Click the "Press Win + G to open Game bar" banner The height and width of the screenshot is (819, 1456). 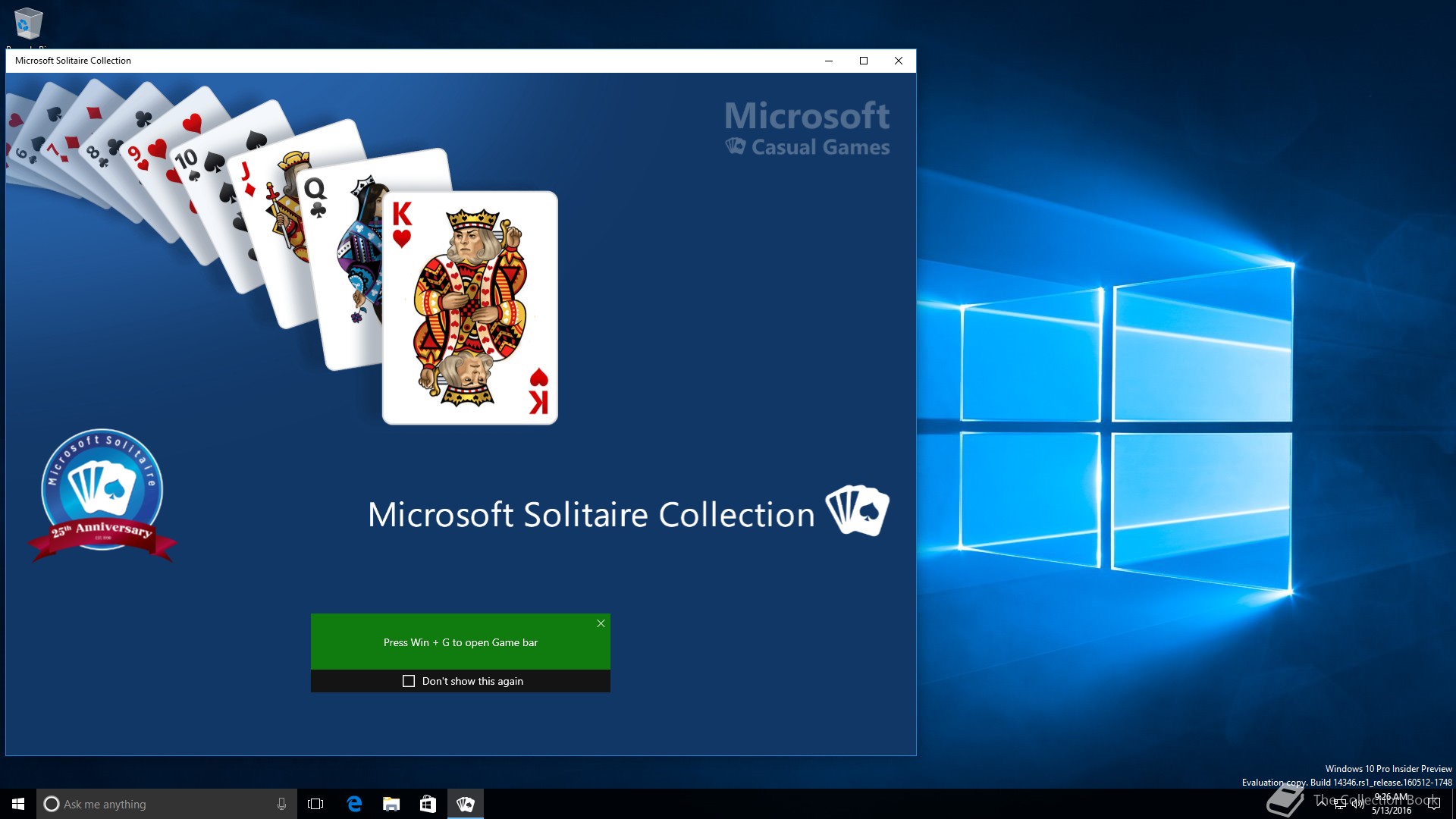point(460,642)
